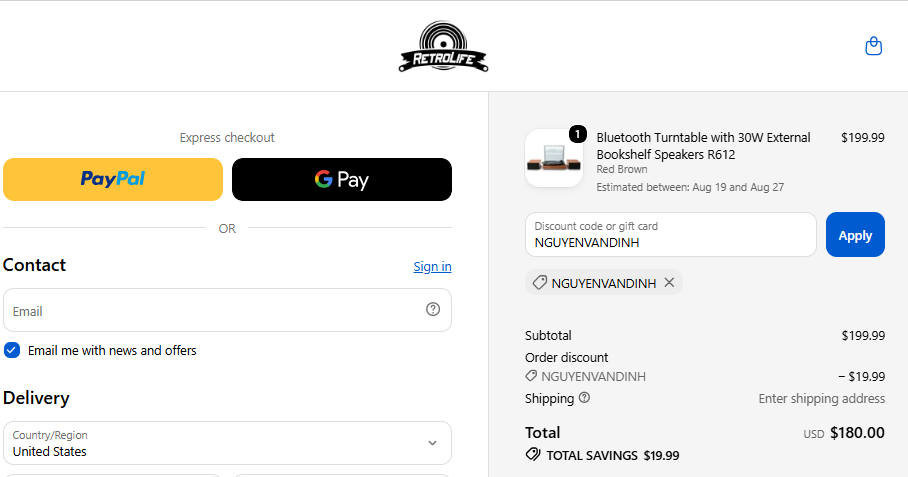Pay with Google Pay
The height and width of the screenshot is (477, 908).
[x=342, y=179]
